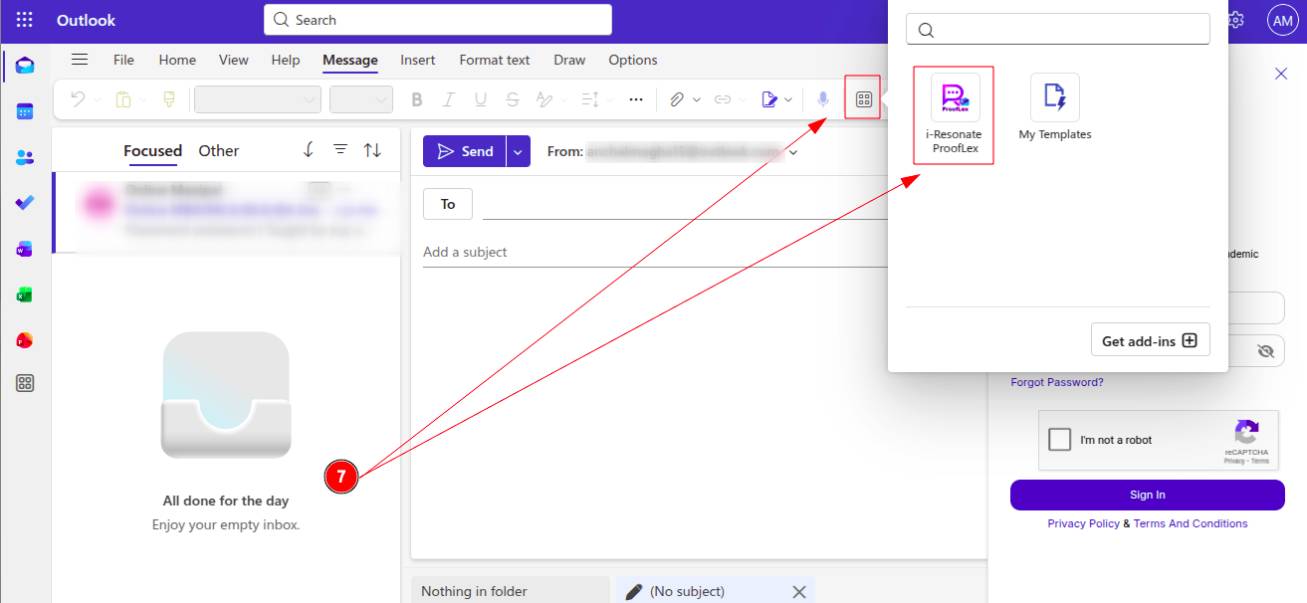Open Calendar from the left sidebar
The width and height of the screenshot is (1307, 603).
click(25, 111)
